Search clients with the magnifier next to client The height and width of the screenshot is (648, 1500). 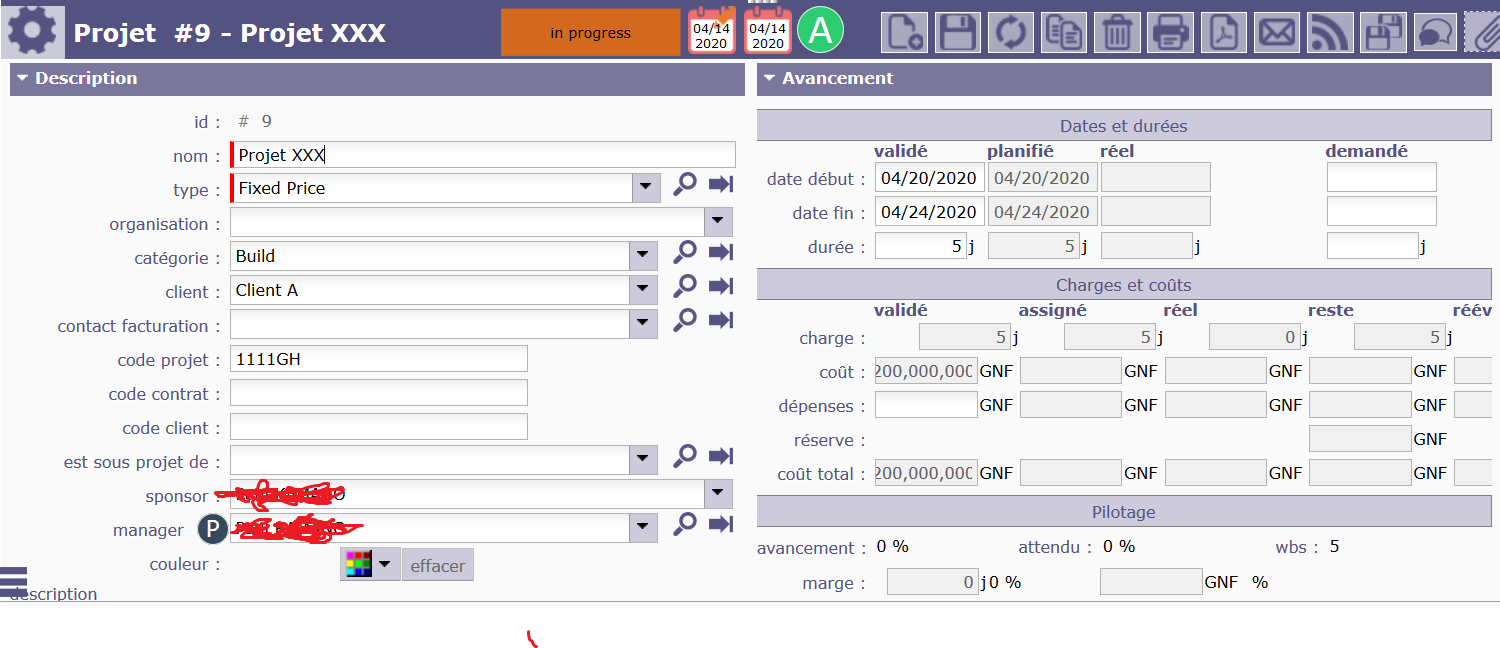tap(684, 287)
